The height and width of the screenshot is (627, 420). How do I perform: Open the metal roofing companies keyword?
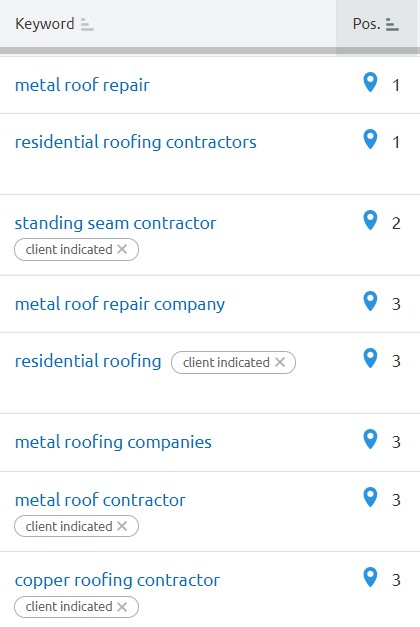click(113, 442)
